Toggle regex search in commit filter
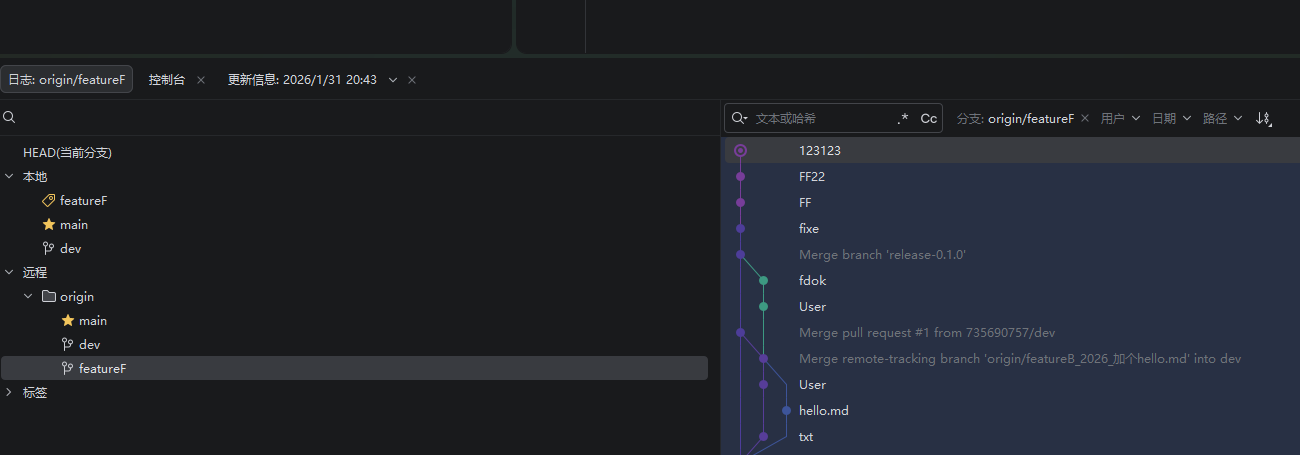Screen dimensions: 1300x455 tap(904, 118)
